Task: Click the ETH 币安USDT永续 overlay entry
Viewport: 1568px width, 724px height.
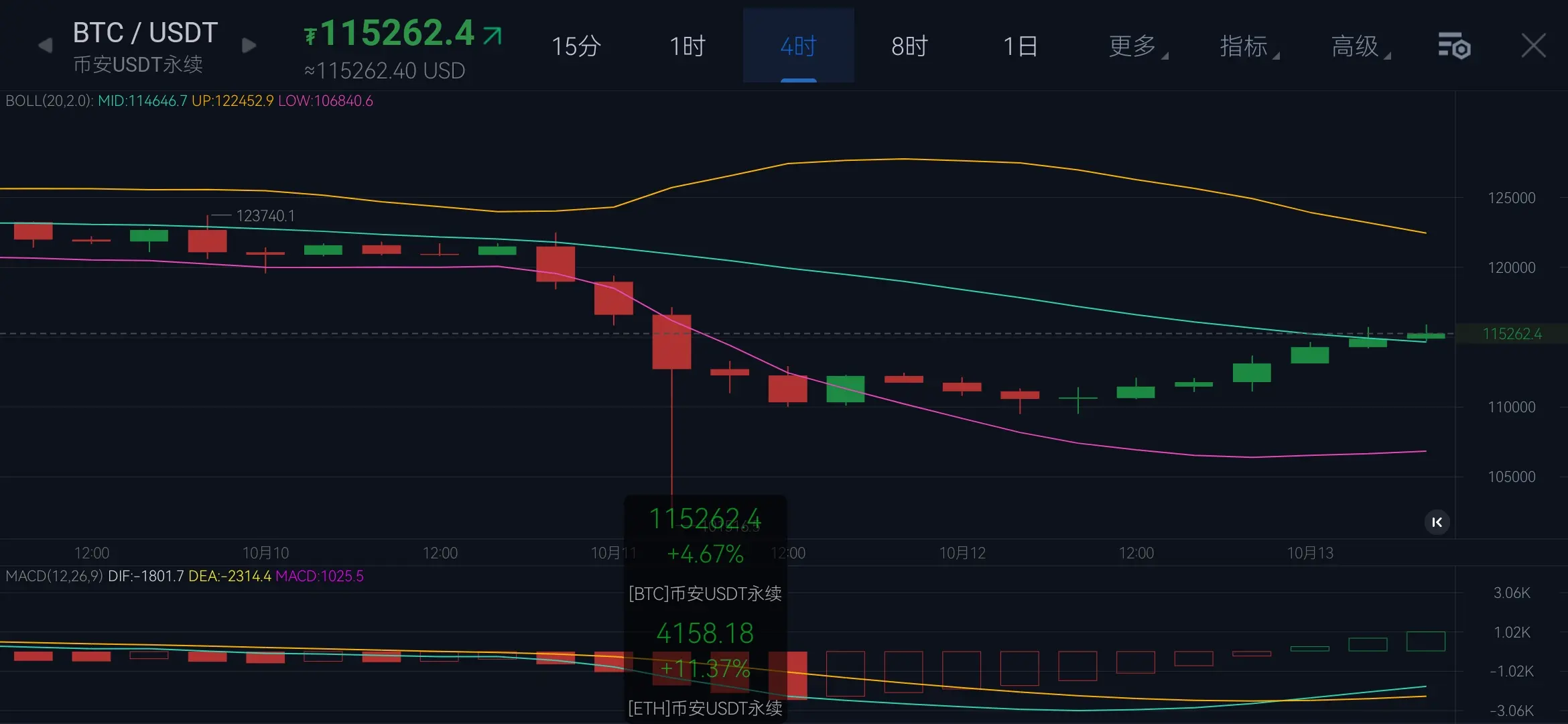Action: click(705, 708)
